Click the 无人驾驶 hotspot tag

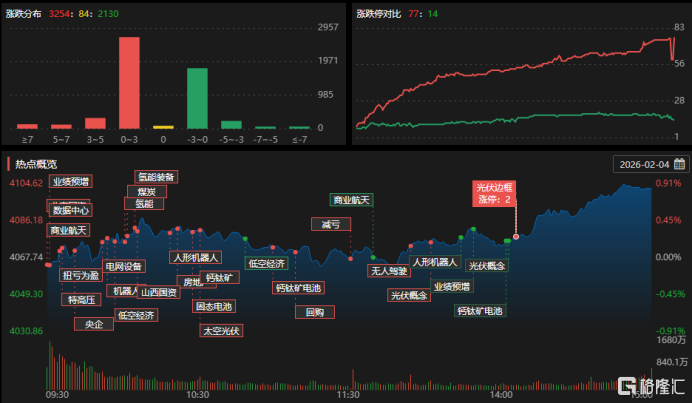click(x=389, y=271)
